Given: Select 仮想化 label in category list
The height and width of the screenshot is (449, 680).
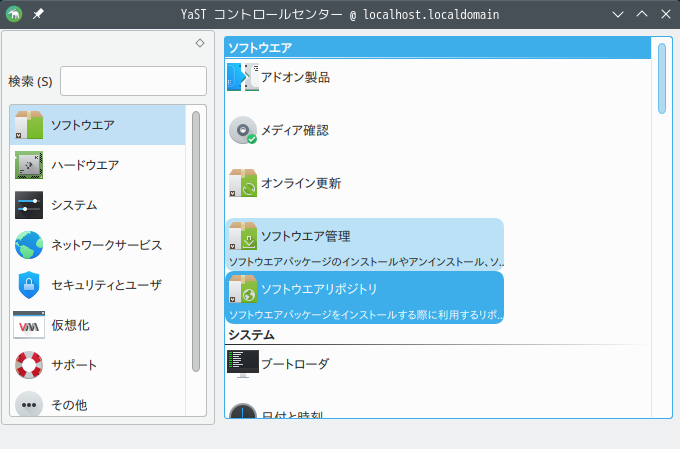Looking at the screenshot, I should (x=70, y=325).
